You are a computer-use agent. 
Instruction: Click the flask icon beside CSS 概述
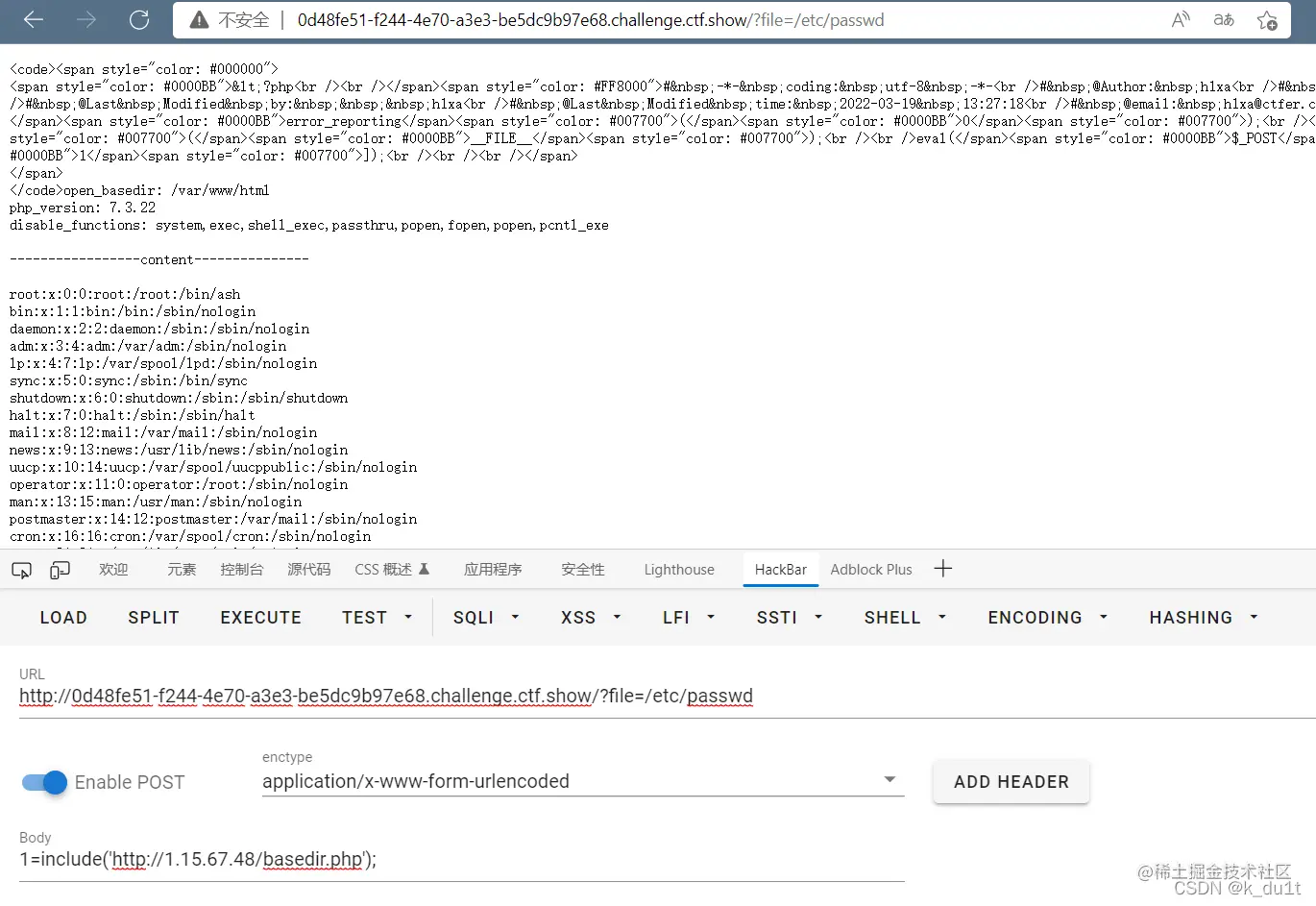tap(424, 569)
